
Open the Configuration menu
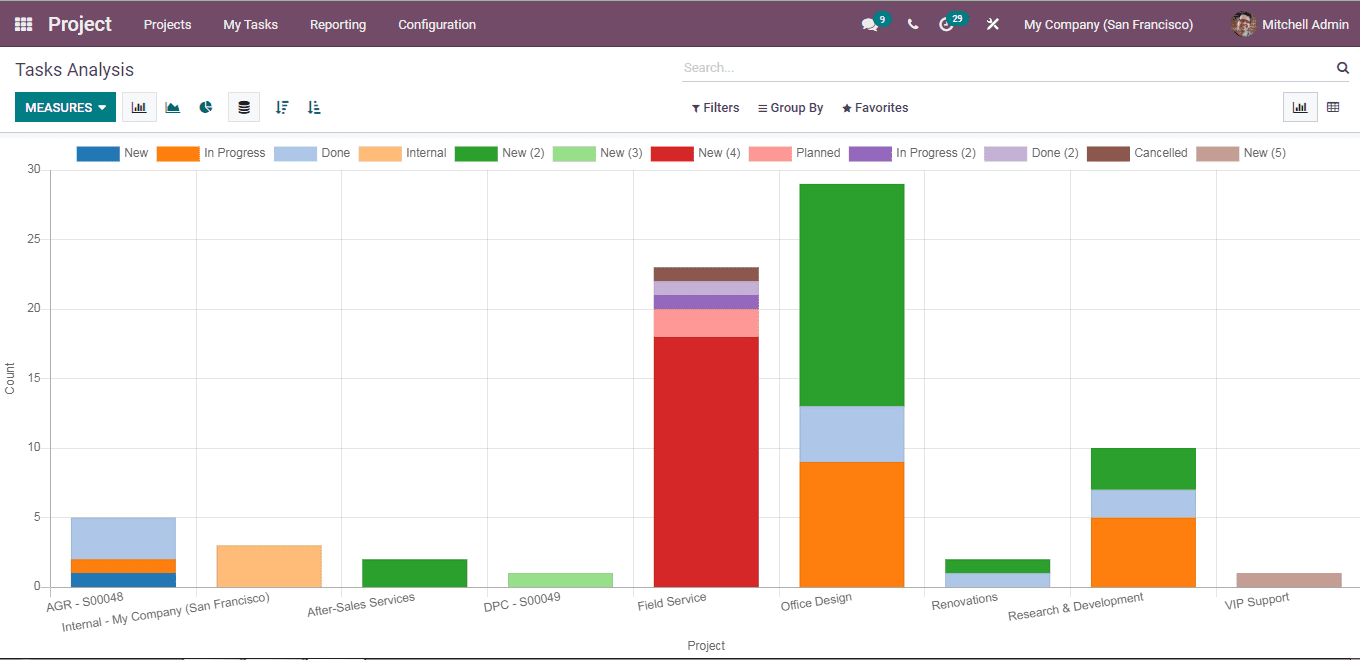pos(437,24)
